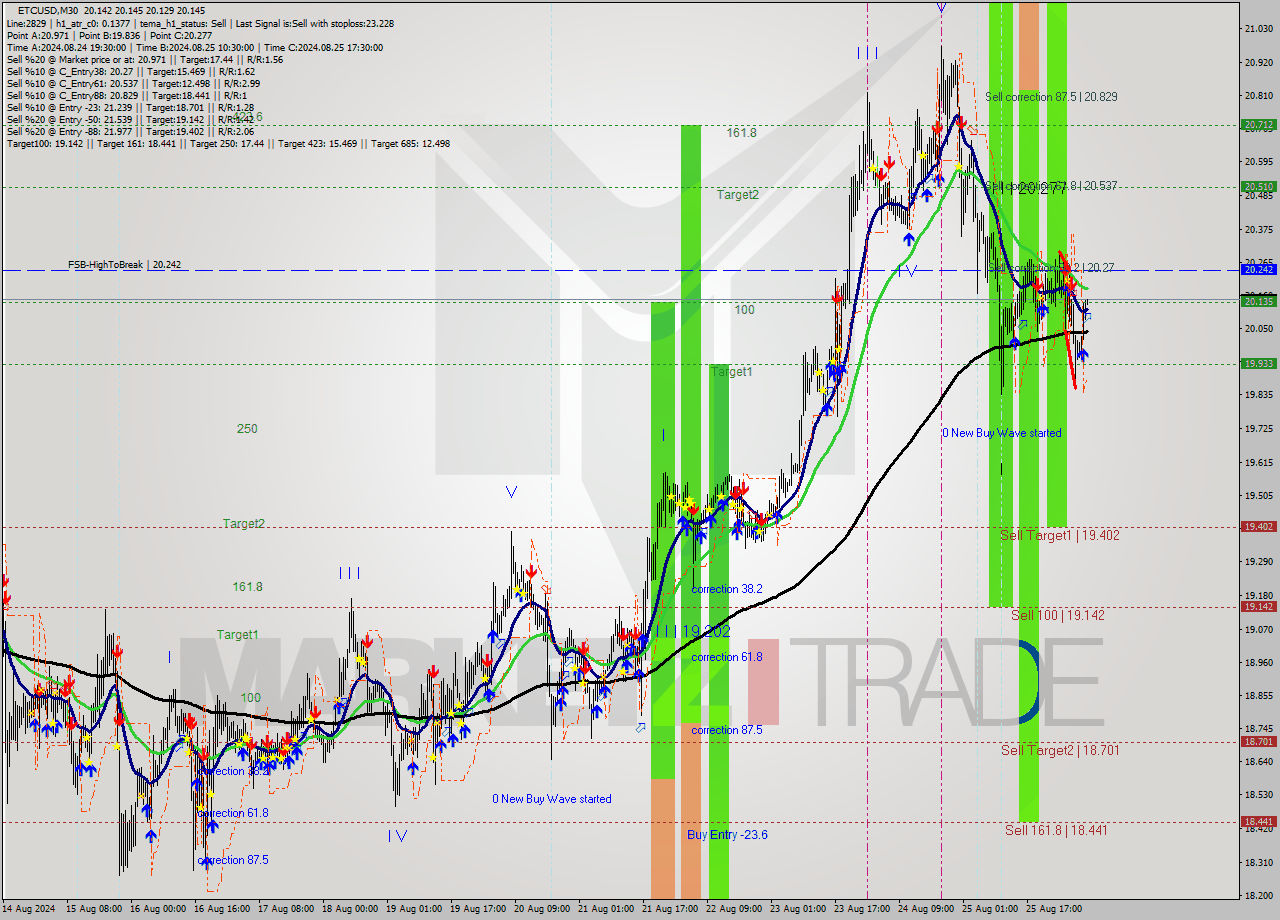
Task: Select the 20 Aug 09:00 time axis label
Action: click(x=542, y=909)
